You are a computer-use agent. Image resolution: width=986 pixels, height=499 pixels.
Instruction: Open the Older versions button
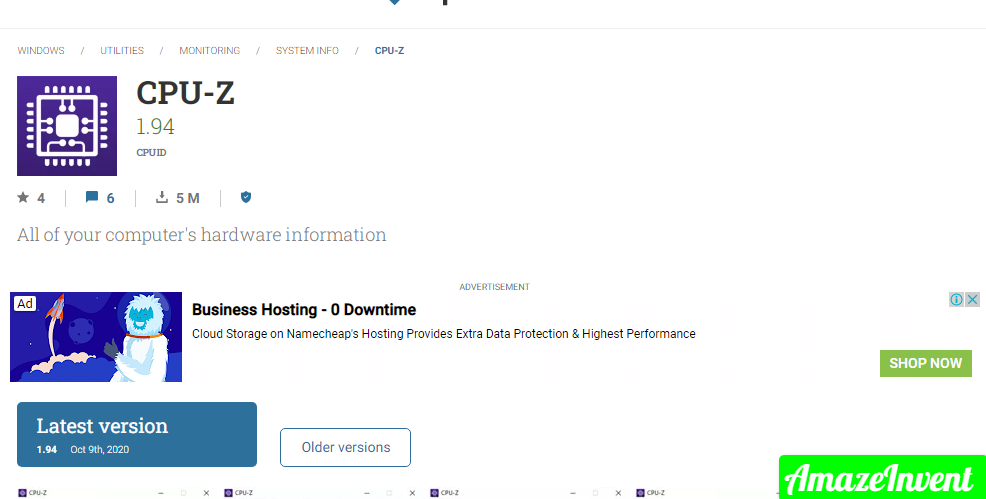tap(345, 447)
